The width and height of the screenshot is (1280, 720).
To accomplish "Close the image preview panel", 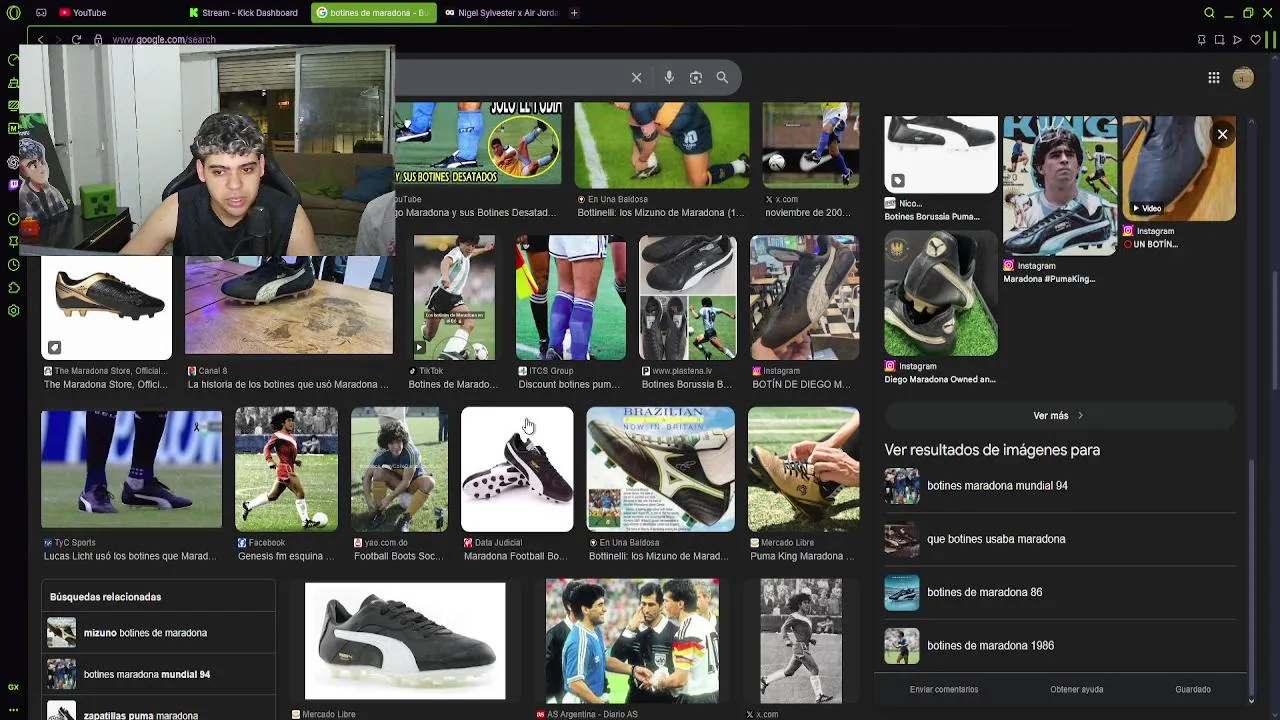I will (x=1222, y=134).
